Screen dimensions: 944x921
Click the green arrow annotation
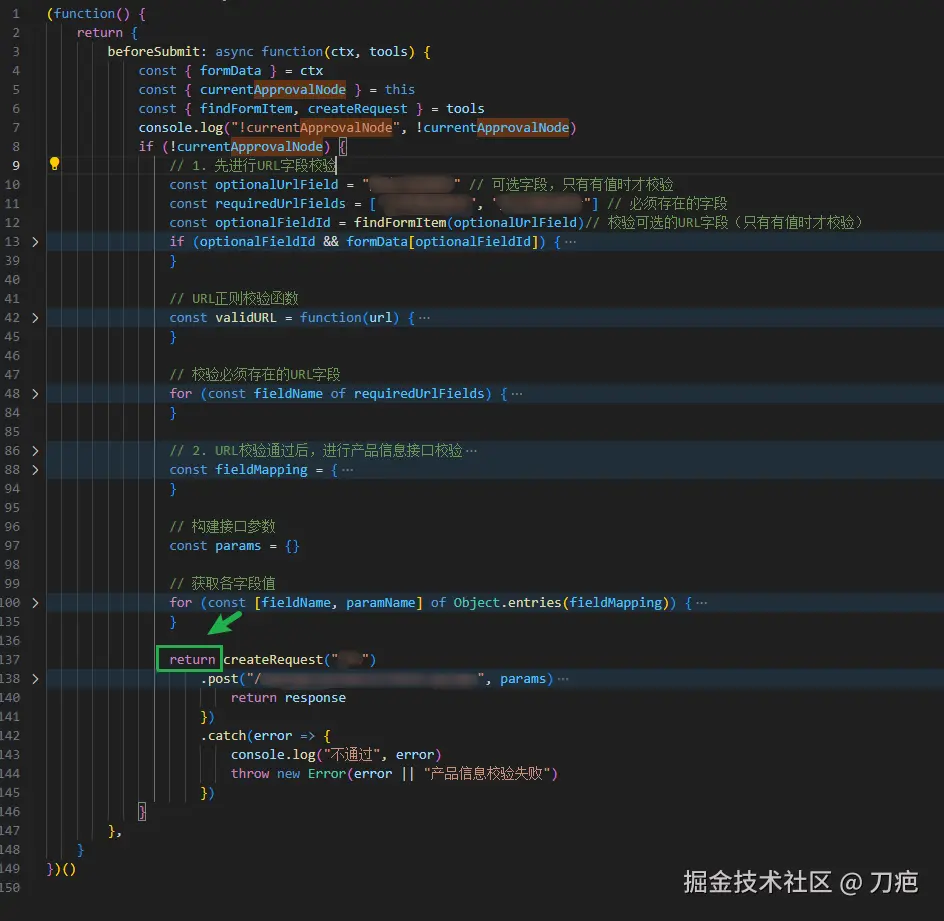click(x=223, y=624)
